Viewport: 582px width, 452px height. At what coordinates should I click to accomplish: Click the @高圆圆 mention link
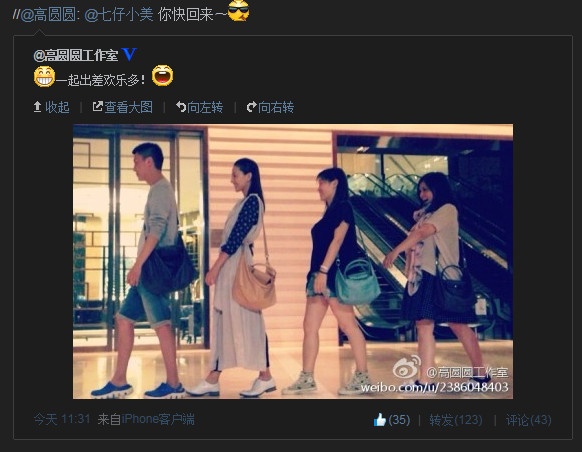48,15
